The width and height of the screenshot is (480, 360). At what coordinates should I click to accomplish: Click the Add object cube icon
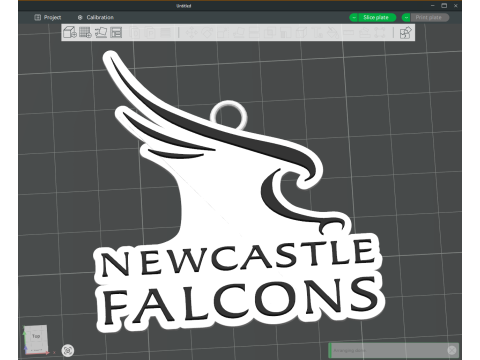tap(70, 32)
